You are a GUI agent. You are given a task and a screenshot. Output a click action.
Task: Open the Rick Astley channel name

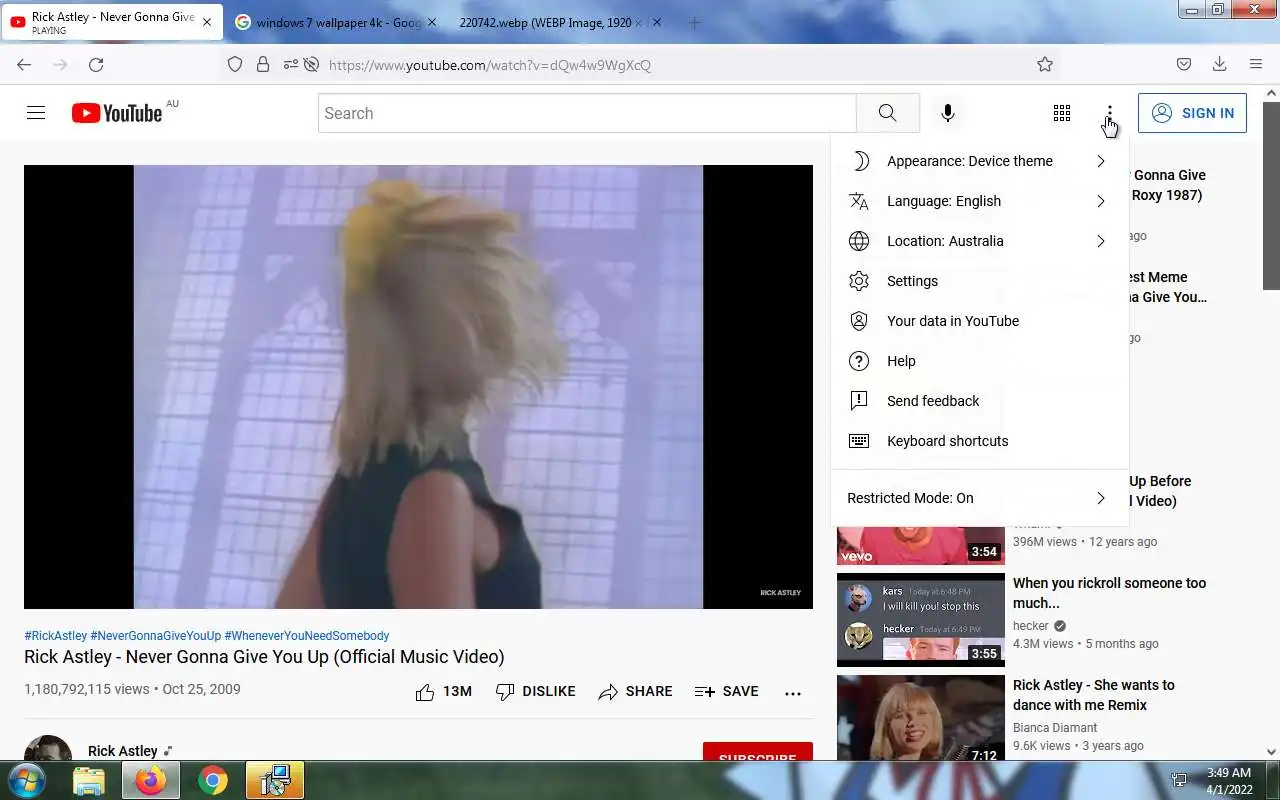(x=123, y=751)
